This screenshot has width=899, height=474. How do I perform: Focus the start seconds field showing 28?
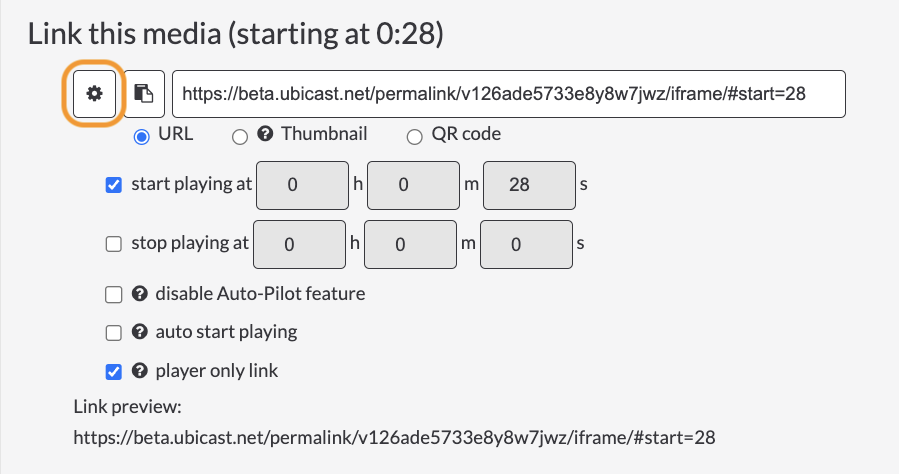[529, 185]
